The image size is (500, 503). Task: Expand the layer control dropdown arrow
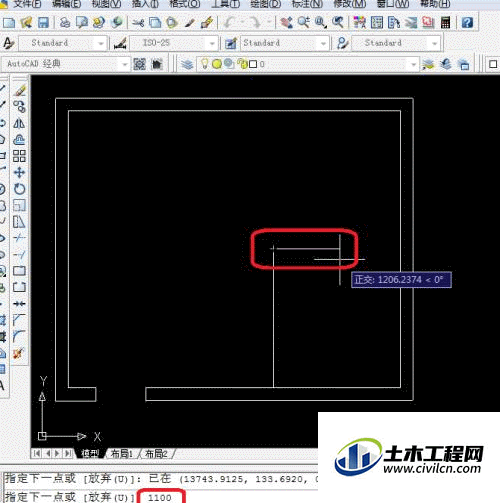click(414, 64)
